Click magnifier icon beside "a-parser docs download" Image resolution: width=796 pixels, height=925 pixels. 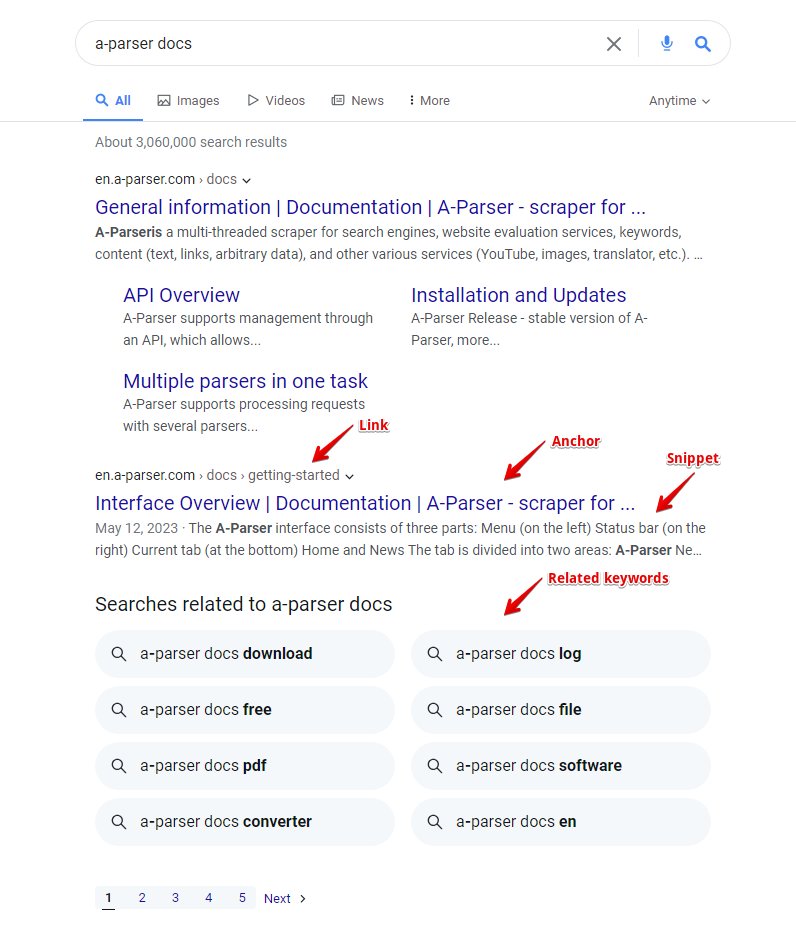click(119, 654)
